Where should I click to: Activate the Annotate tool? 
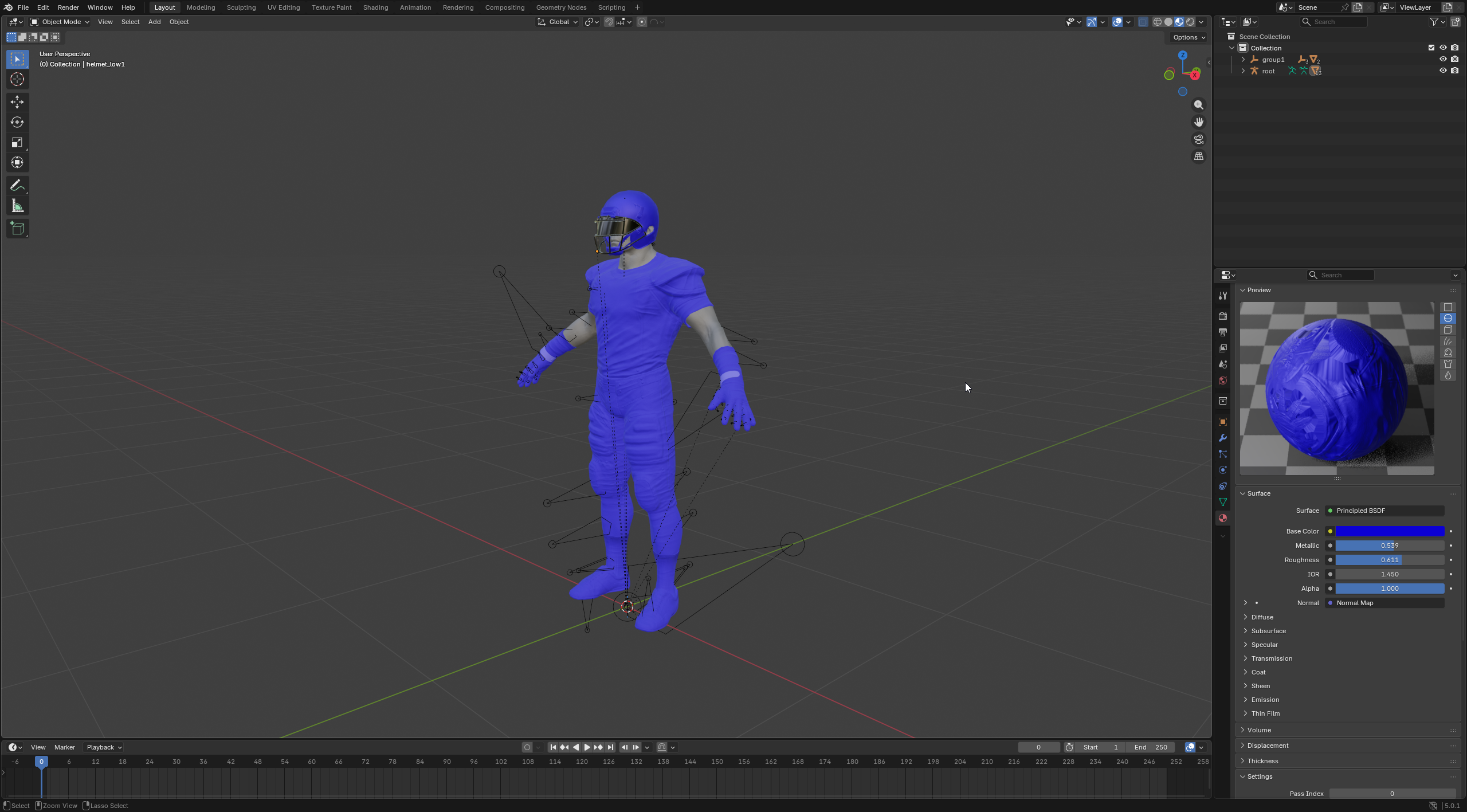tap(17, 186)
